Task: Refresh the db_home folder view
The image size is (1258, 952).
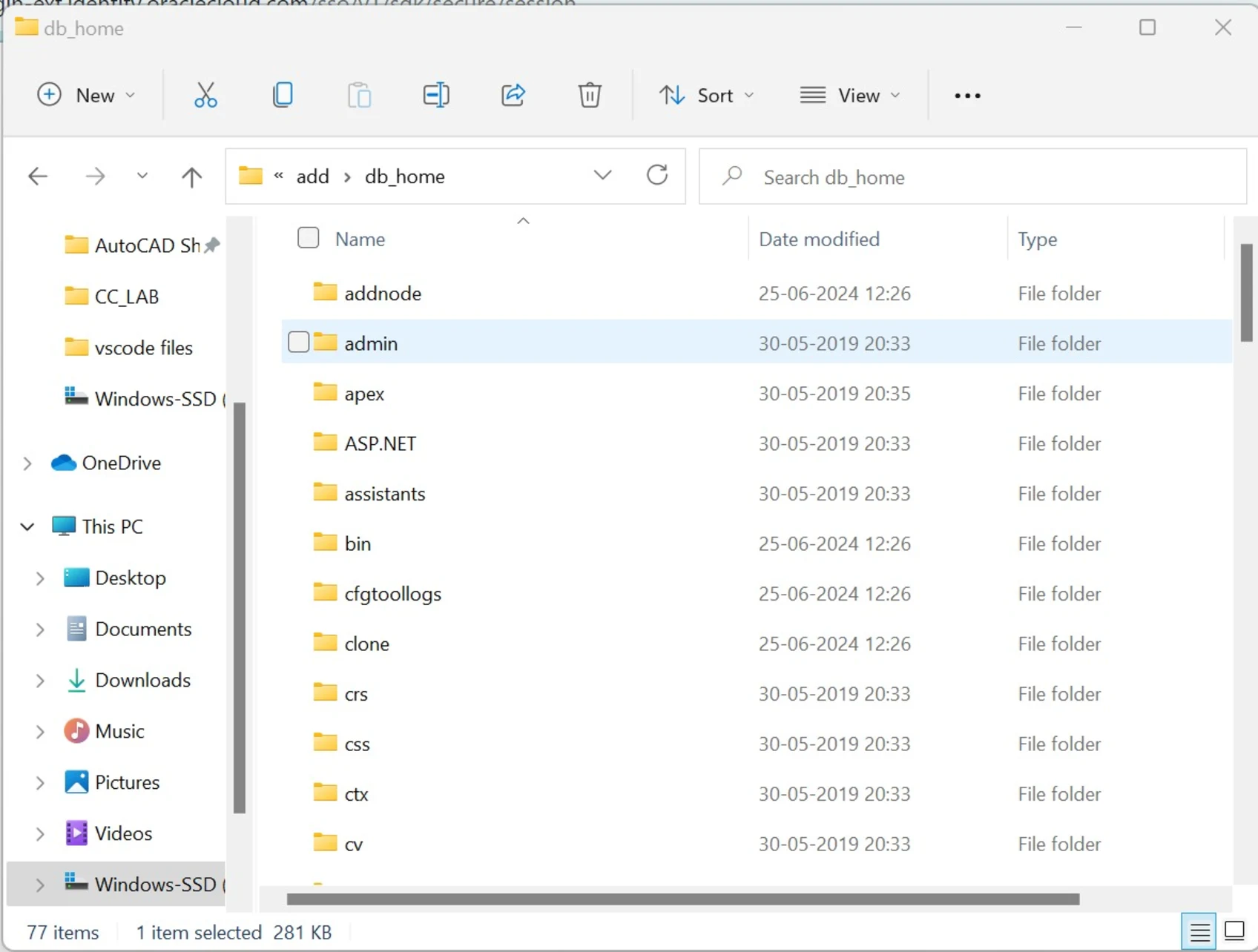Action: 656,176
